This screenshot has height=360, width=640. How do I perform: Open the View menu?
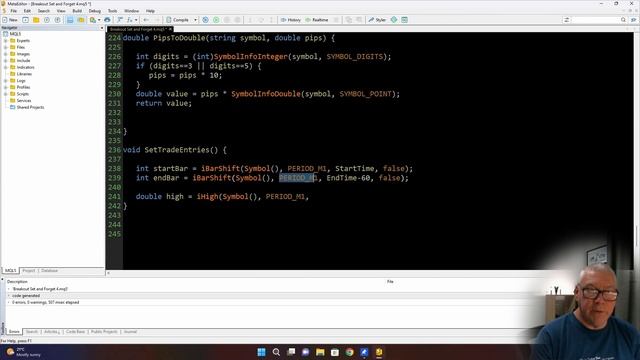coord(61,11)
